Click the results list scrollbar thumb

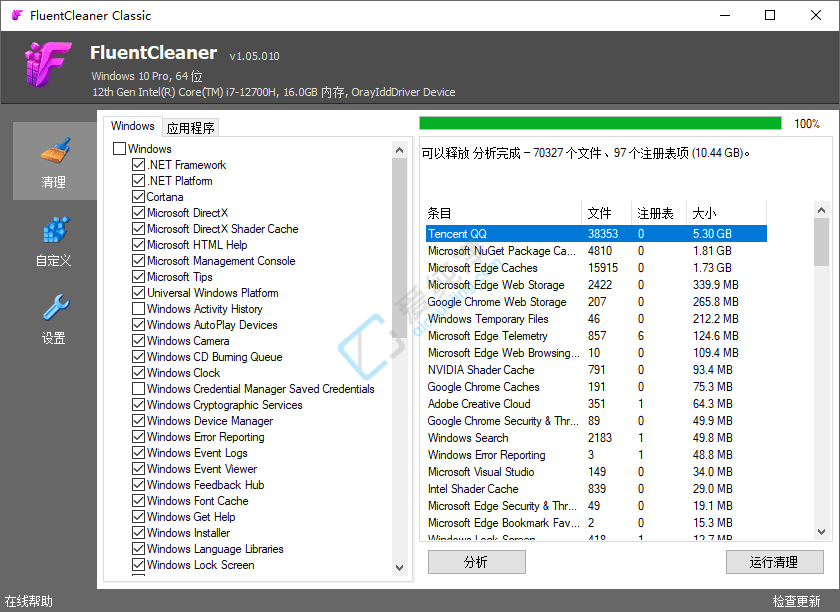pyautogui.click(x=821, y=242)
